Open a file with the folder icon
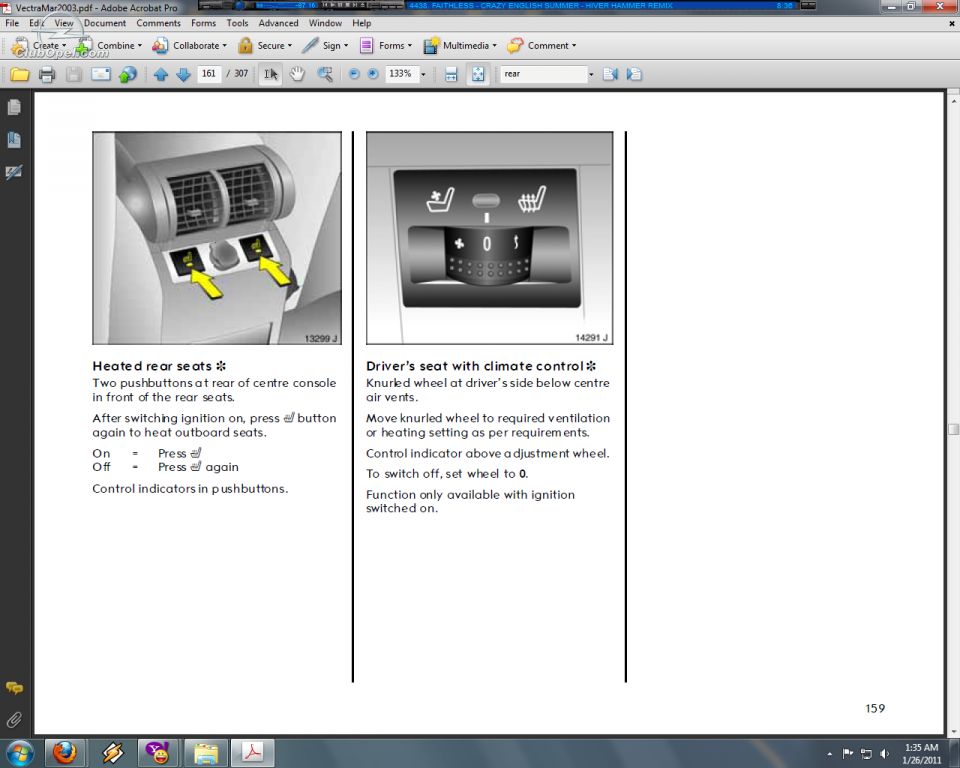The height and width of the screenshot is (768, 960). click(20, 75)
